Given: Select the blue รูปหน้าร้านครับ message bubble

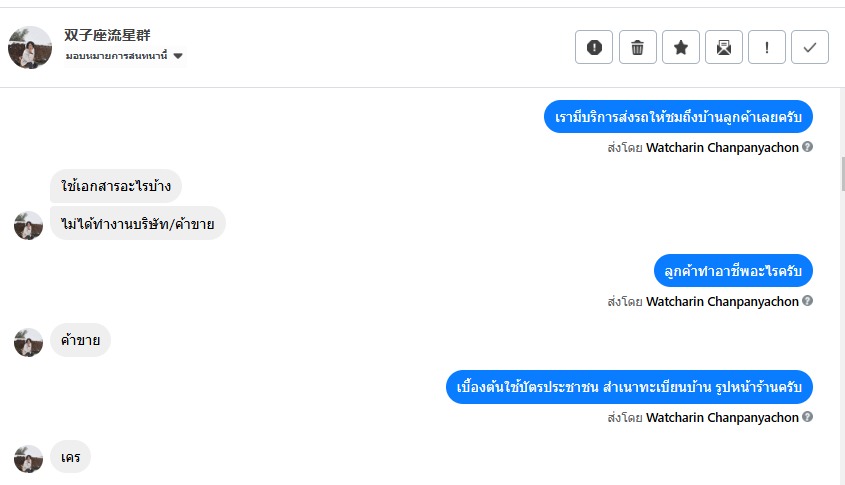Looking at the screenshot, I should [629, 387].
